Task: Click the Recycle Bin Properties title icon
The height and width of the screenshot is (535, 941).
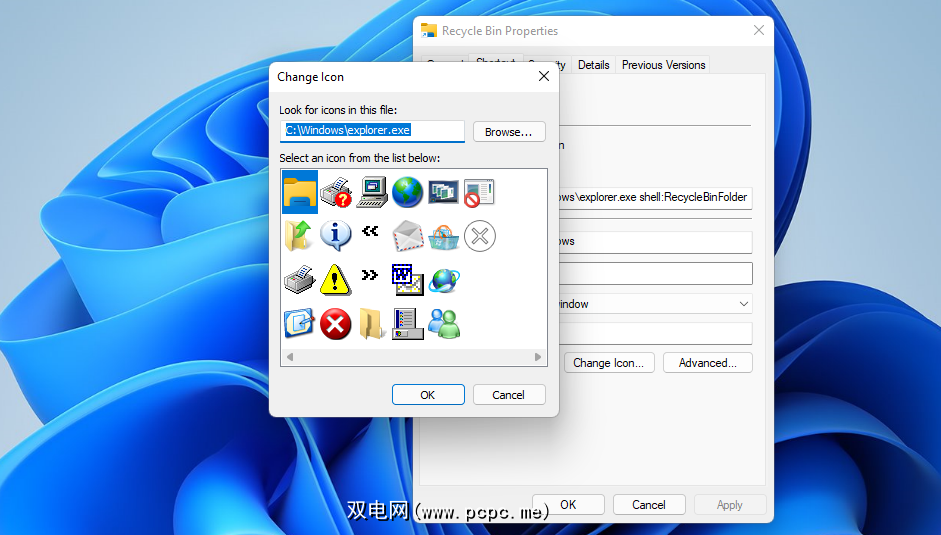Action: click(x=428, y=30)
